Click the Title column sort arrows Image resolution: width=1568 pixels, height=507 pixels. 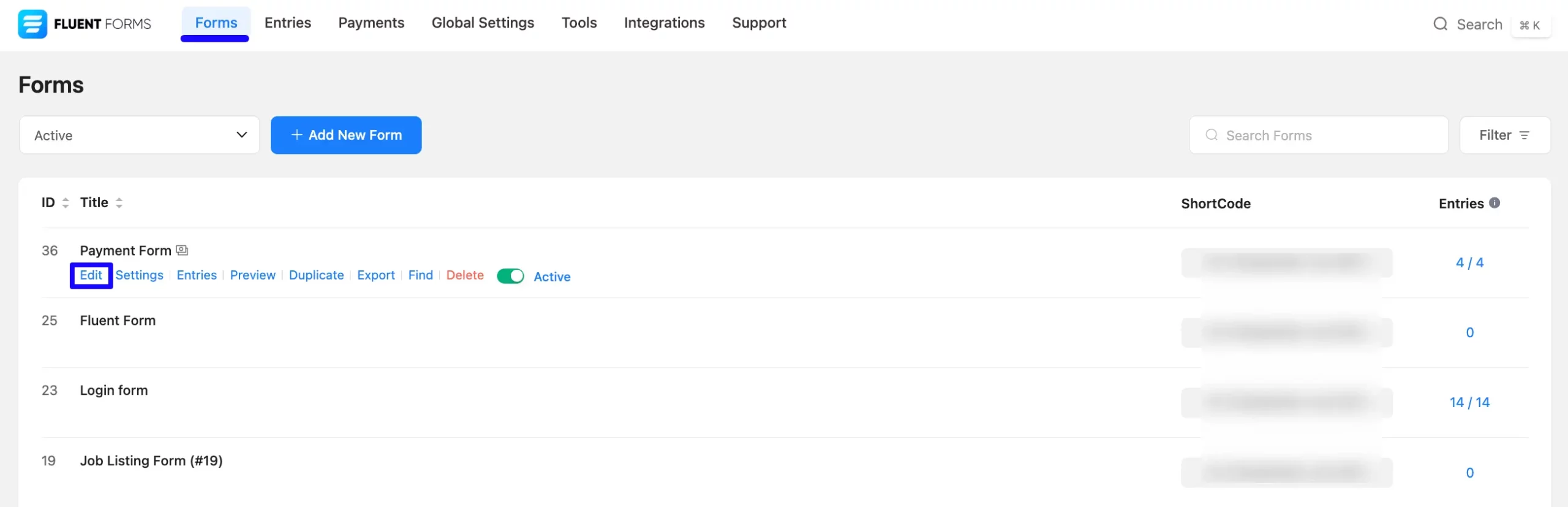click(x=119, y=203)
